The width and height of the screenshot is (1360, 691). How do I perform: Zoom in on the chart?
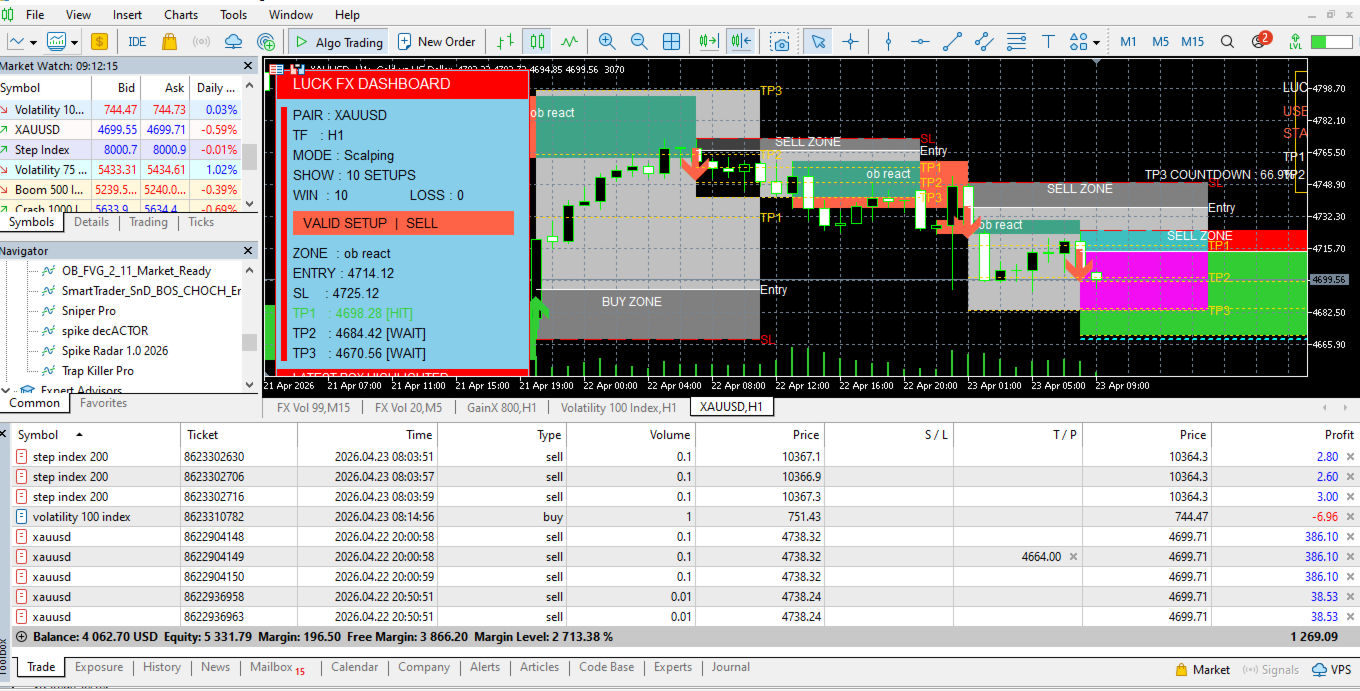point(606,42)
